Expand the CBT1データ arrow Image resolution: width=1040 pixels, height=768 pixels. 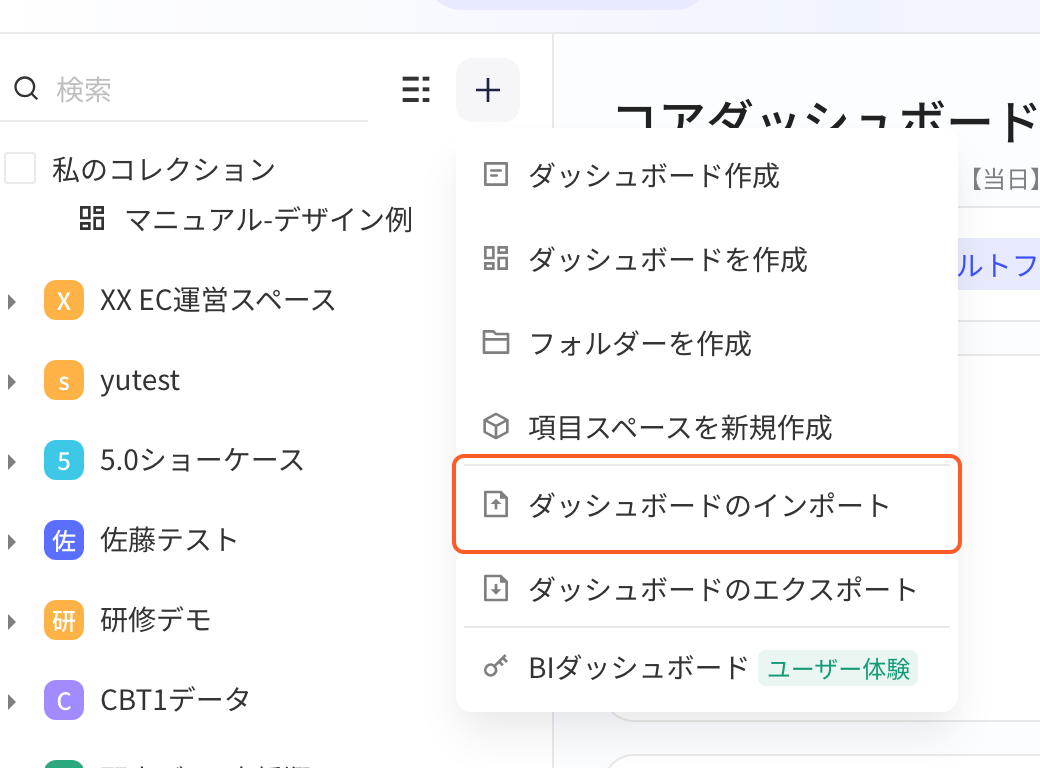coord(11,702)
